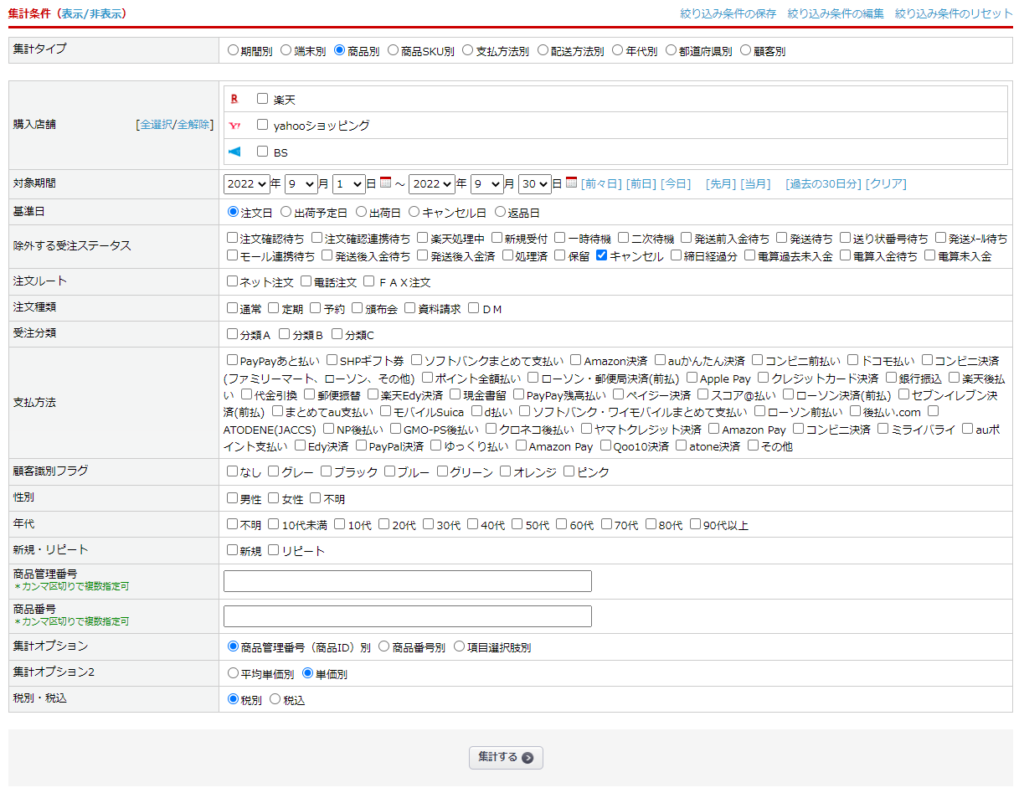1024x793 pixels.
Task: Check the クレジットカード決済 payment checkbox
Action: coord(764,378)
